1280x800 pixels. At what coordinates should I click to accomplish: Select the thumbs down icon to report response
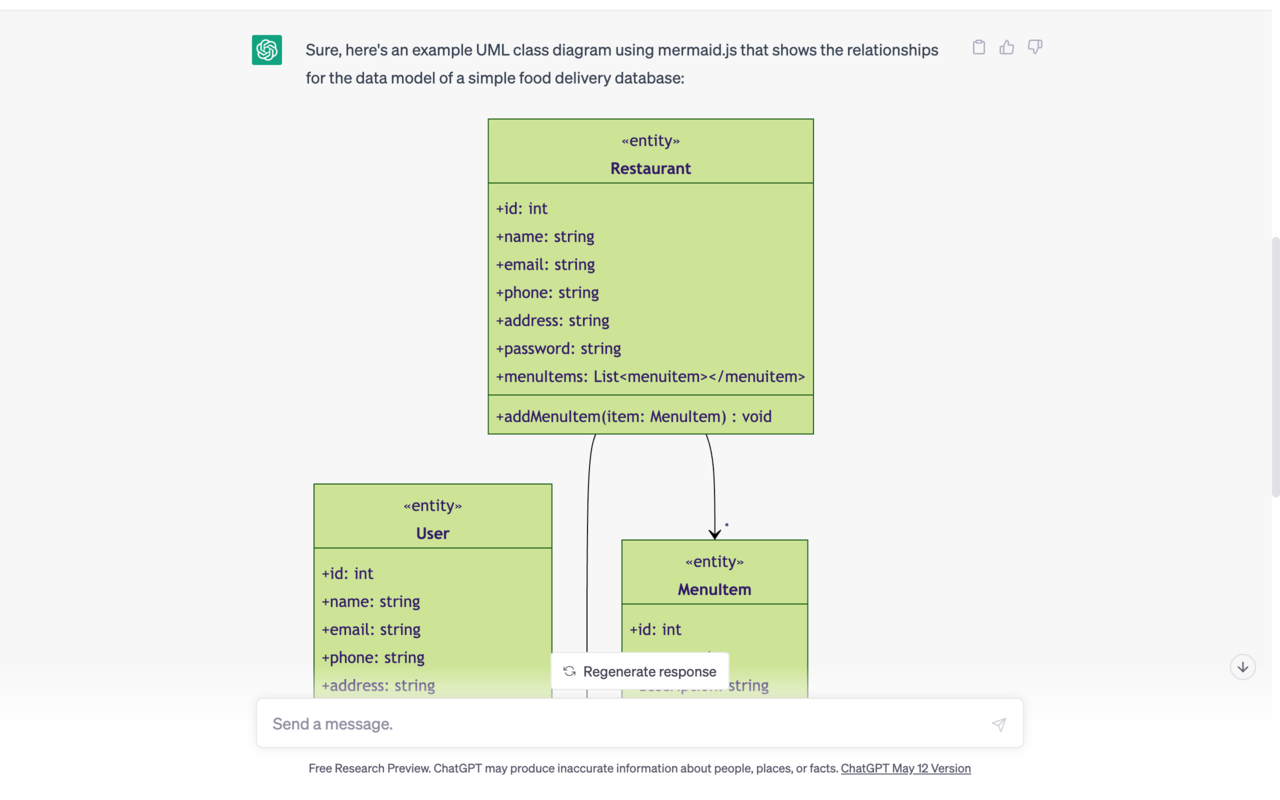(x=1034, y=47)
